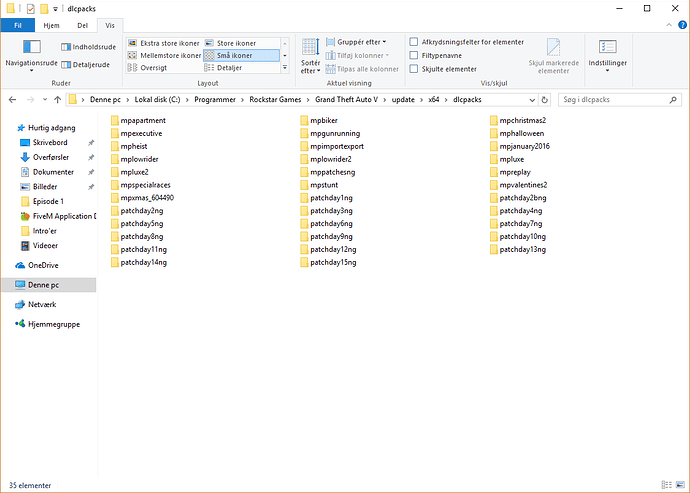Select the mpheist folder
The image size is (690, 493).
129,146
